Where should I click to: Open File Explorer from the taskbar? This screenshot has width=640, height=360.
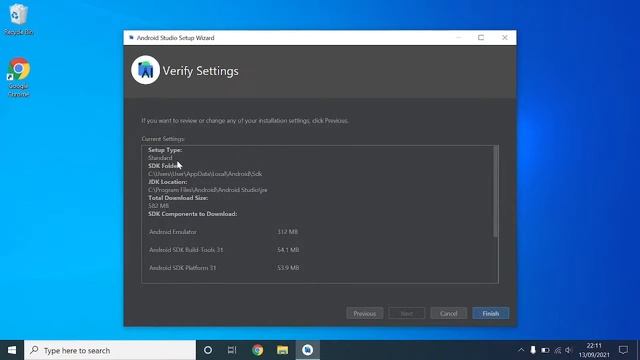(282, 350)
